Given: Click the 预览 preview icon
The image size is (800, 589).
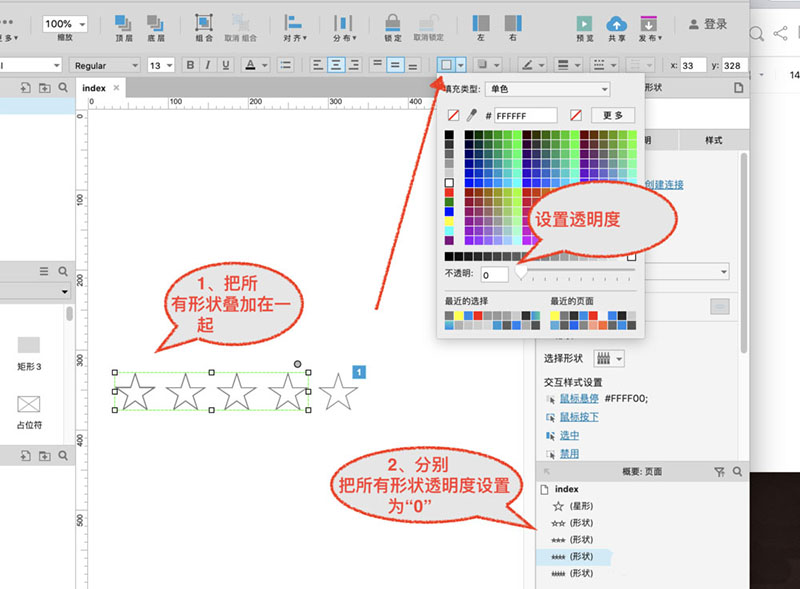Looking at the screenshot, I should tap(584, 23).
